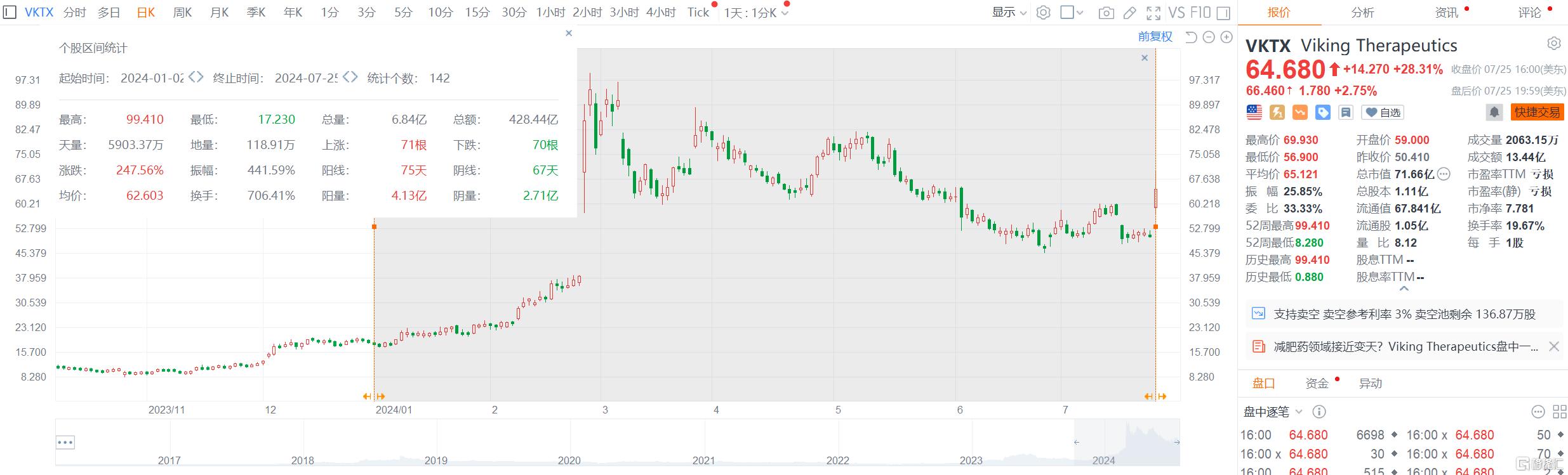Screen dimensions: 1568x475
Task: Click the start date field 2024-01-02
Action: click(x=152, y=78)
